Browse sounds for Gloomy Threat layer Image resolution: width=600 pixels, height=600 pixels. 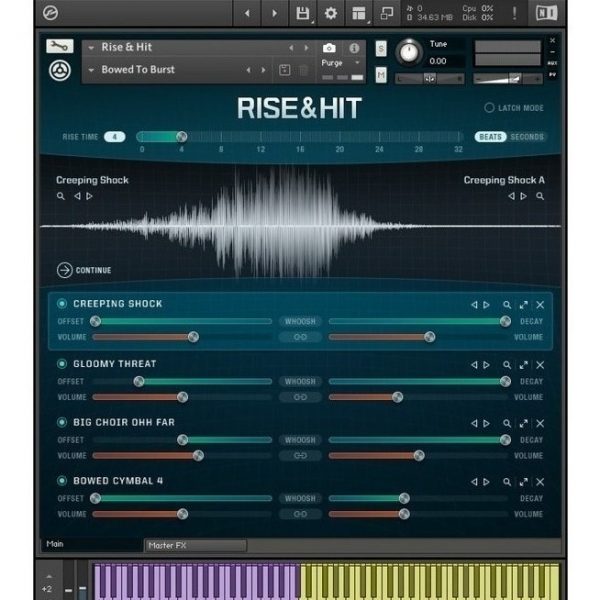tap(507, 365)
